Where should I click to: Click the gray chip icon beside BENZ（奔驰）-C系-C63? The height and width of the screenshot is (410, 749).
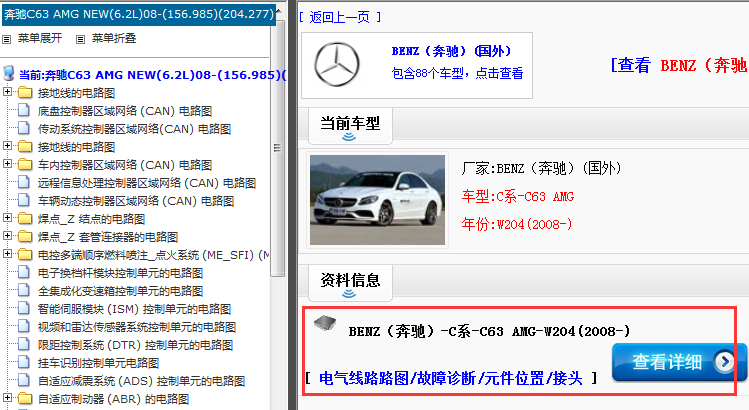click(x=325, y=324)
